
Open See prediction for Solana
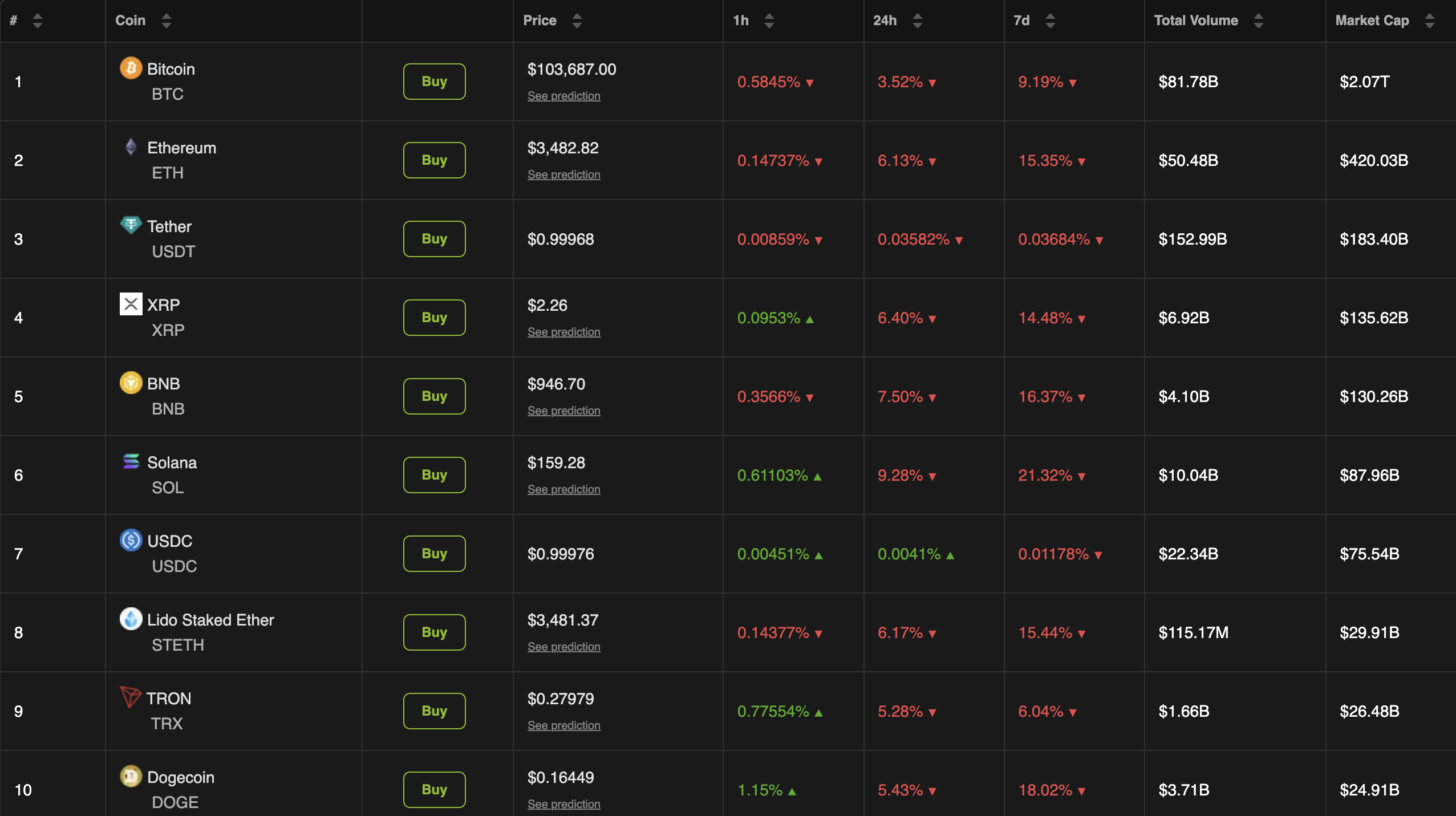[563, 489]
